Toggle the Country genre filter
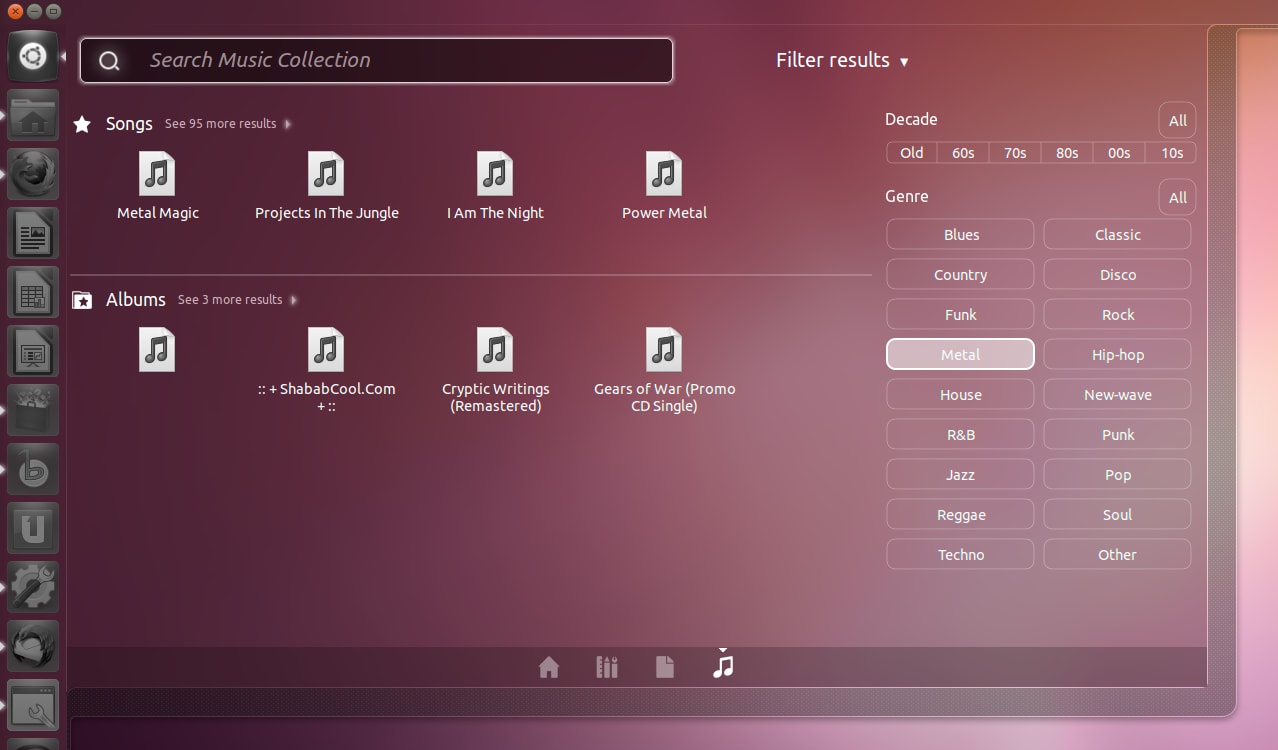 pos(960,275)
